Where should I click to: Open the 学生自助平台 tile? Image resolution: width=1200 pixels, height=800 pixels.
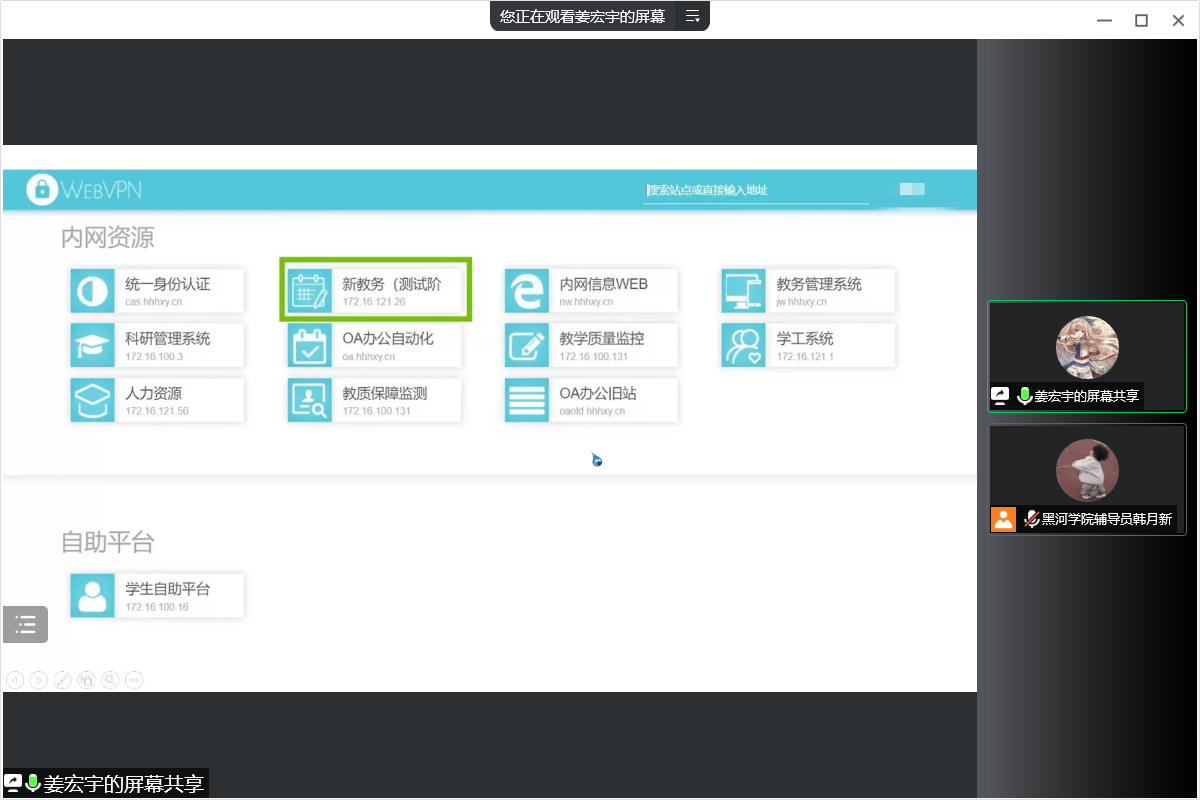pyautogui.click(x=157, y=595)
